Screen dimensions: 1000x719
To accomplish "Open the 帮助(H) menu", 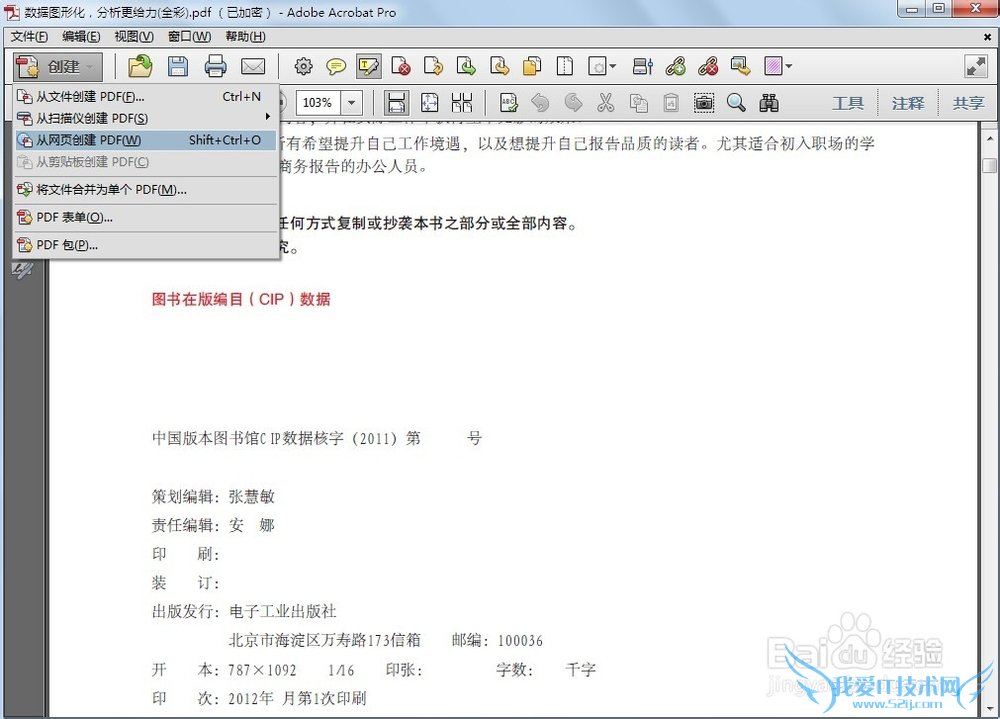I will point(246,37).
